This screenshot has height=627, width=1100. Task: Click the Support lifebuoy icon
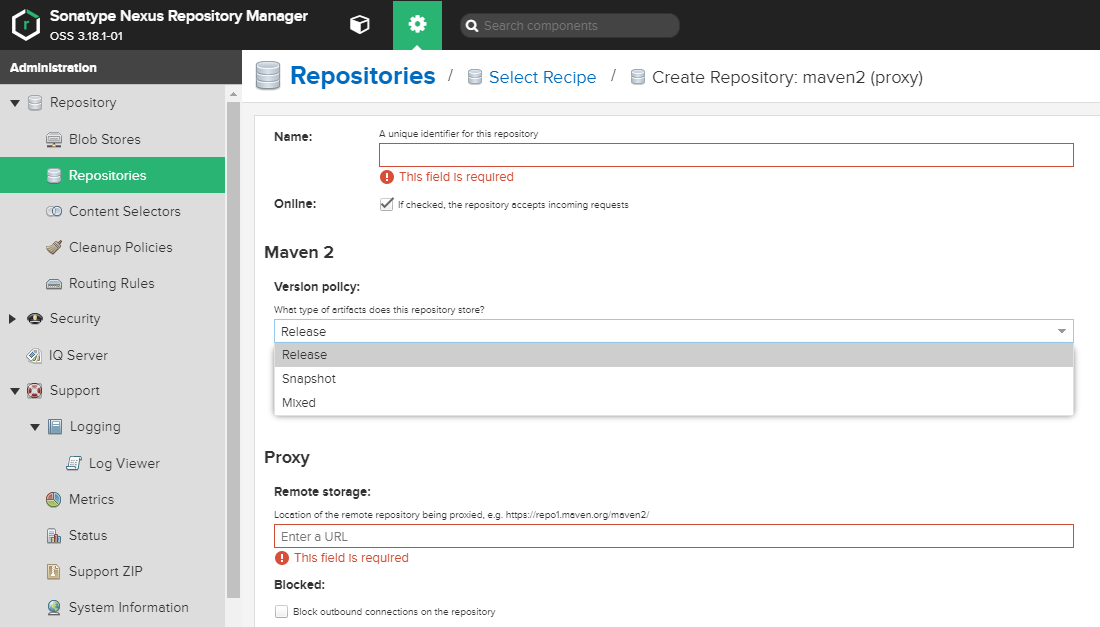[34, 391]
